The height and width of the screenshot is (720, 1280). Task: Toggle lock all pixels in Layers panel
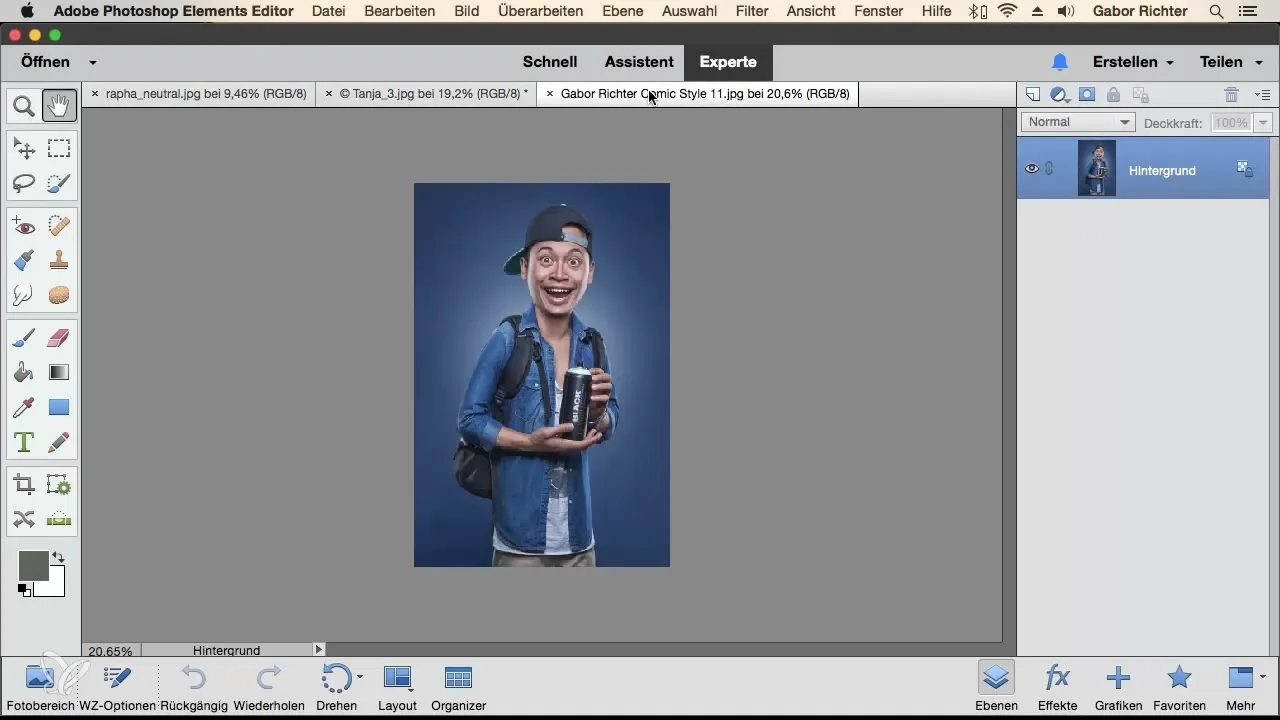click(x=1113, y=95)
